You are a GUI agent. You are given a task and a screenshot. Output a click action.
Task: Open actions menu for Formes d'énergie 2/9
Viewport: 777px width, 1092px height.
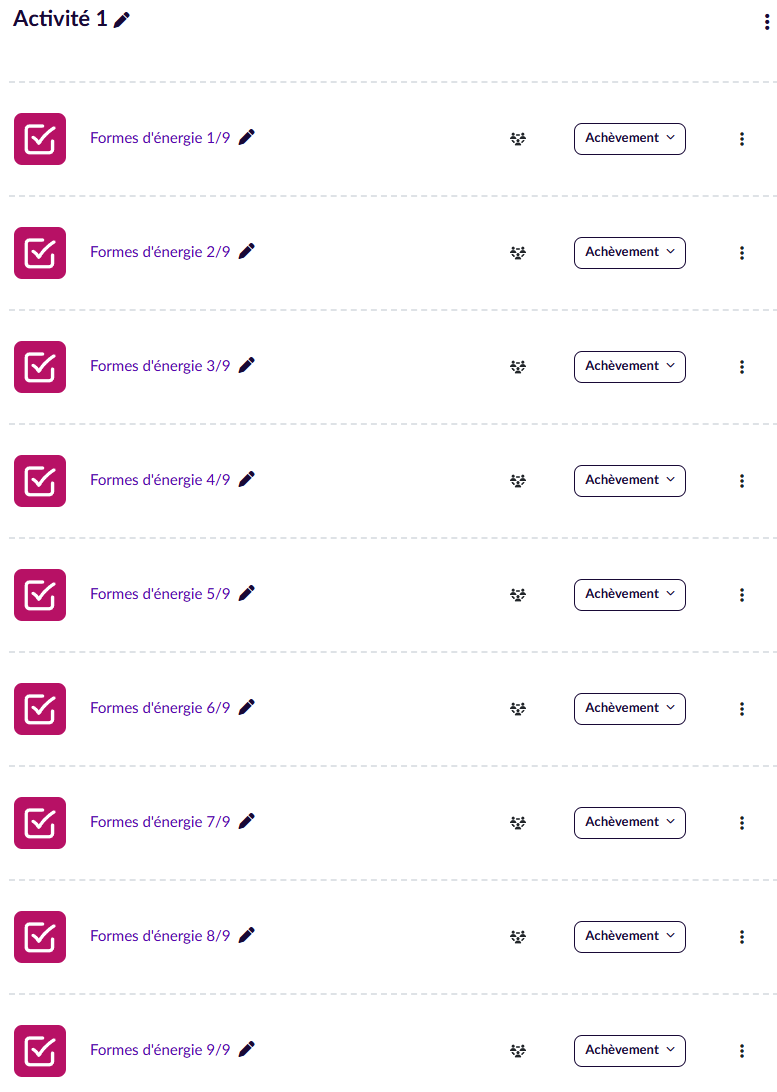point(742,253)
